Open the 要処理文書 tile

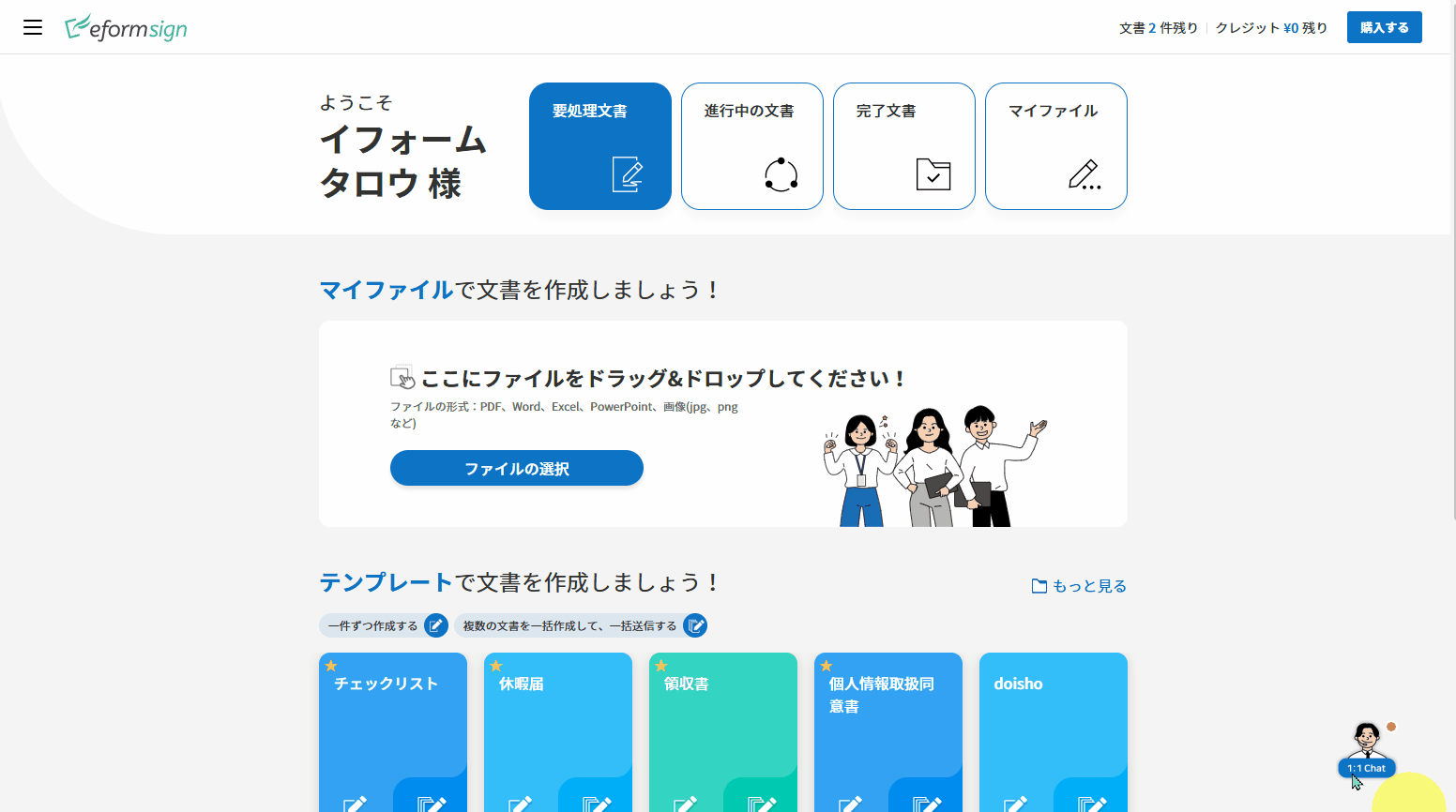pos(599,146)
